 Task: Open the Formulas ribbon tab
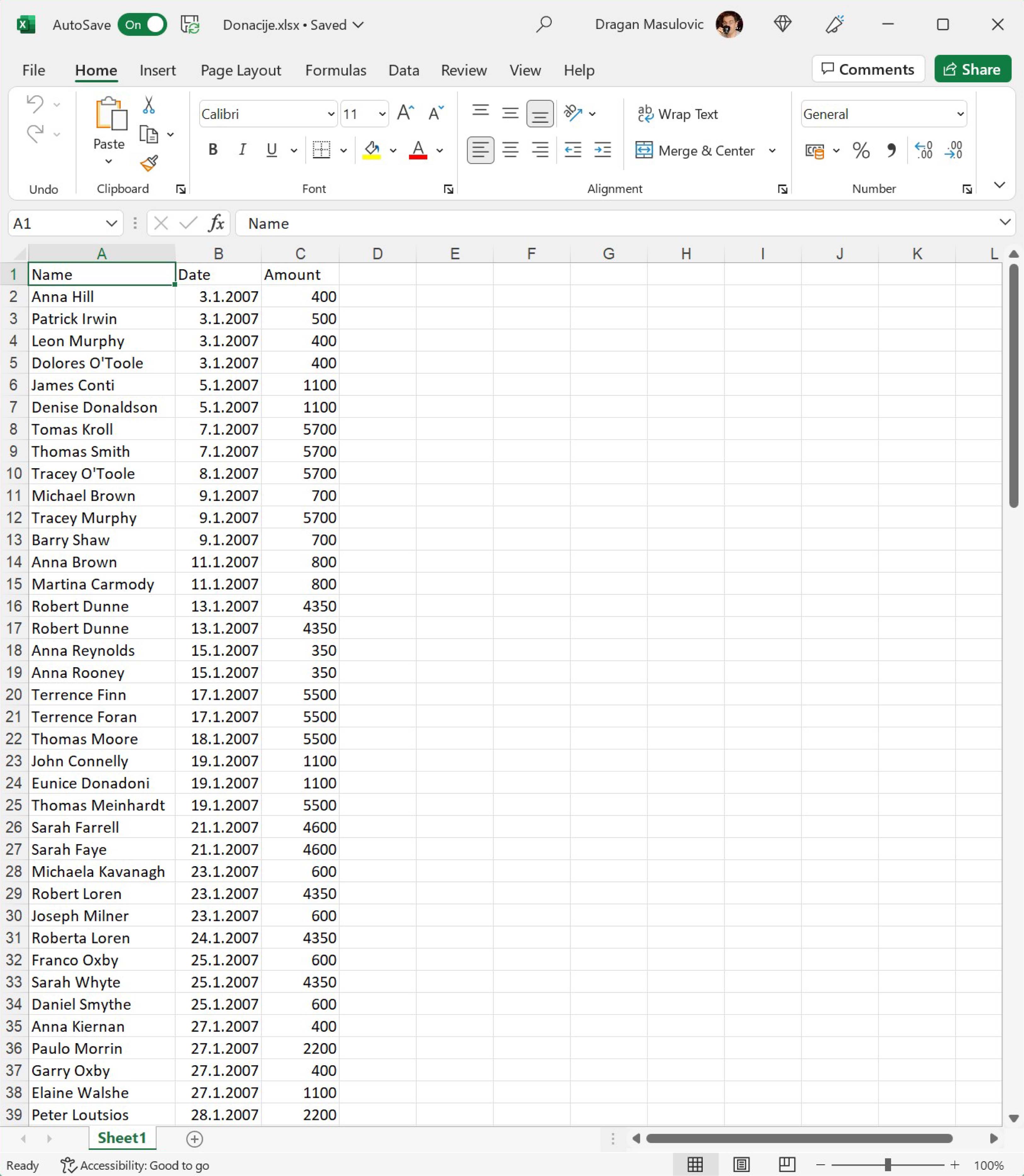(x=335, y=70)
